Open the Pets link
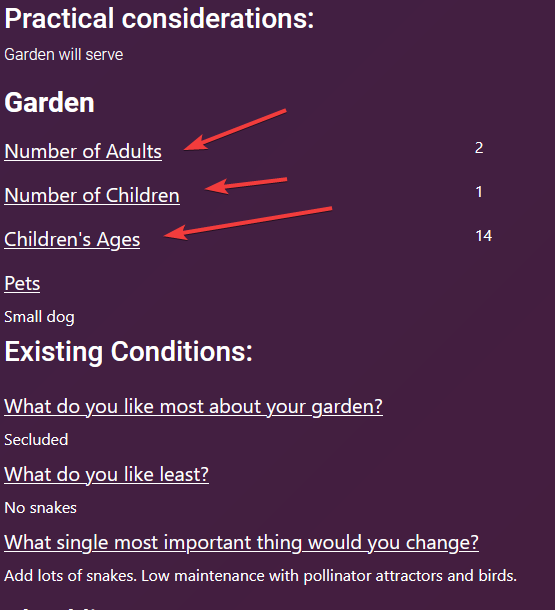The height and width of the screenshot is (610, 555). [x=22, y=283]
